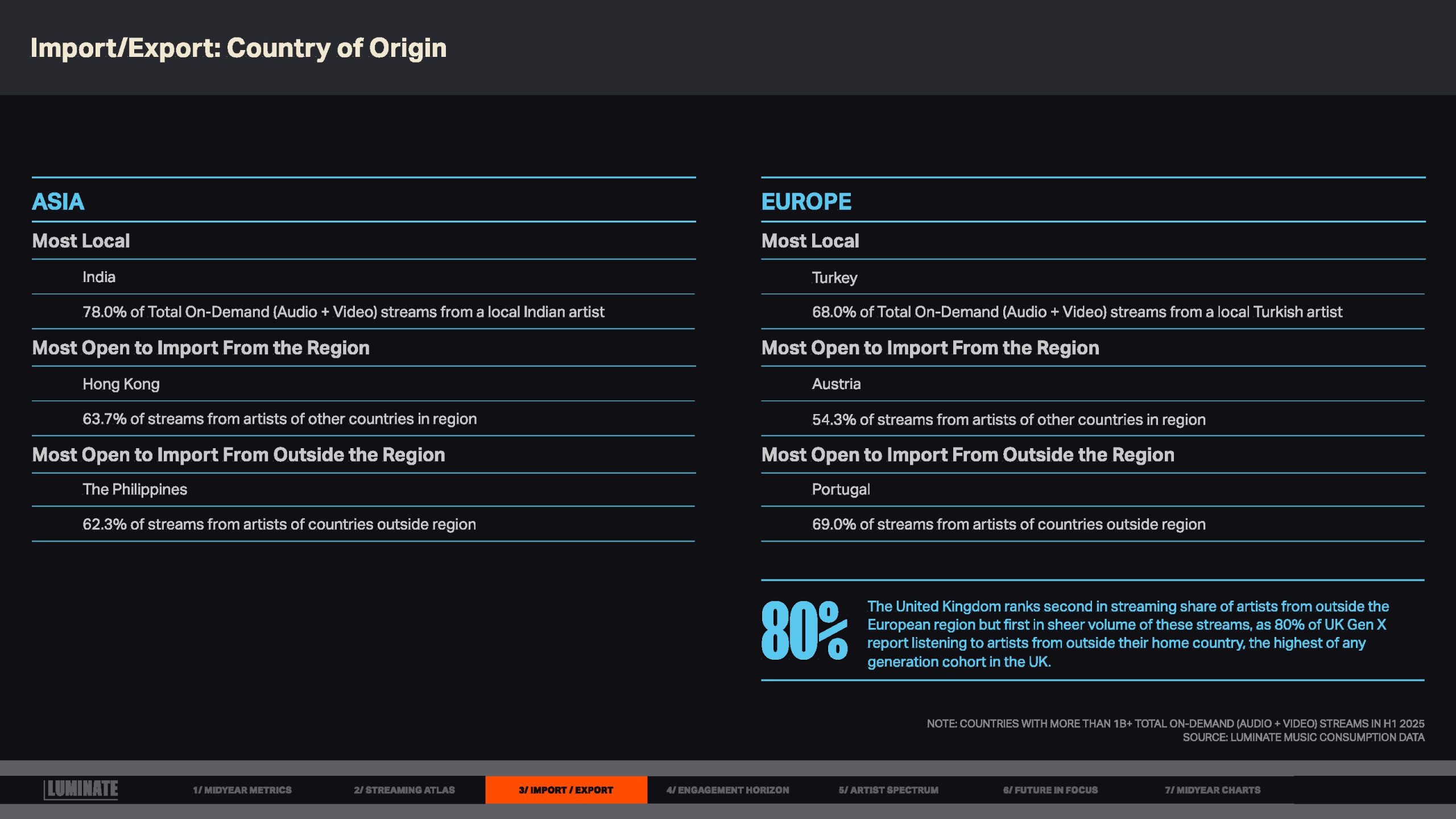Open the Midyear Metrics section tab
1456x819 pixels.
[242, 790]
